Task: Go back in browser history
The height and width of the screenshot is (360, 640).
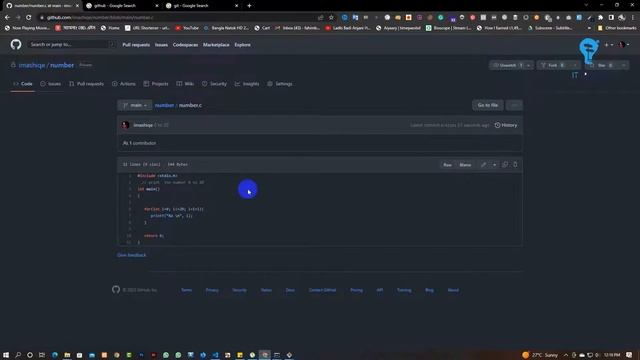Action: [7, 18]
